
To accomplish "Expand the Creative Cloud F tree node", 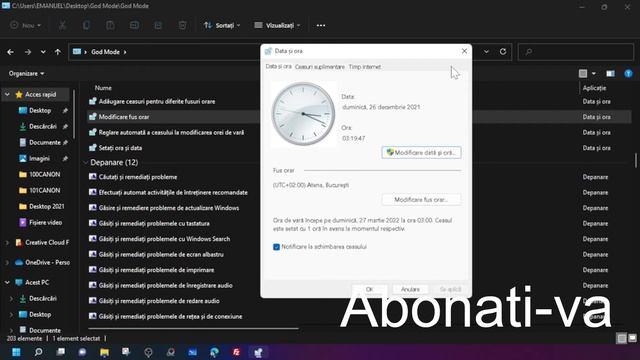I will pos(7,242).
